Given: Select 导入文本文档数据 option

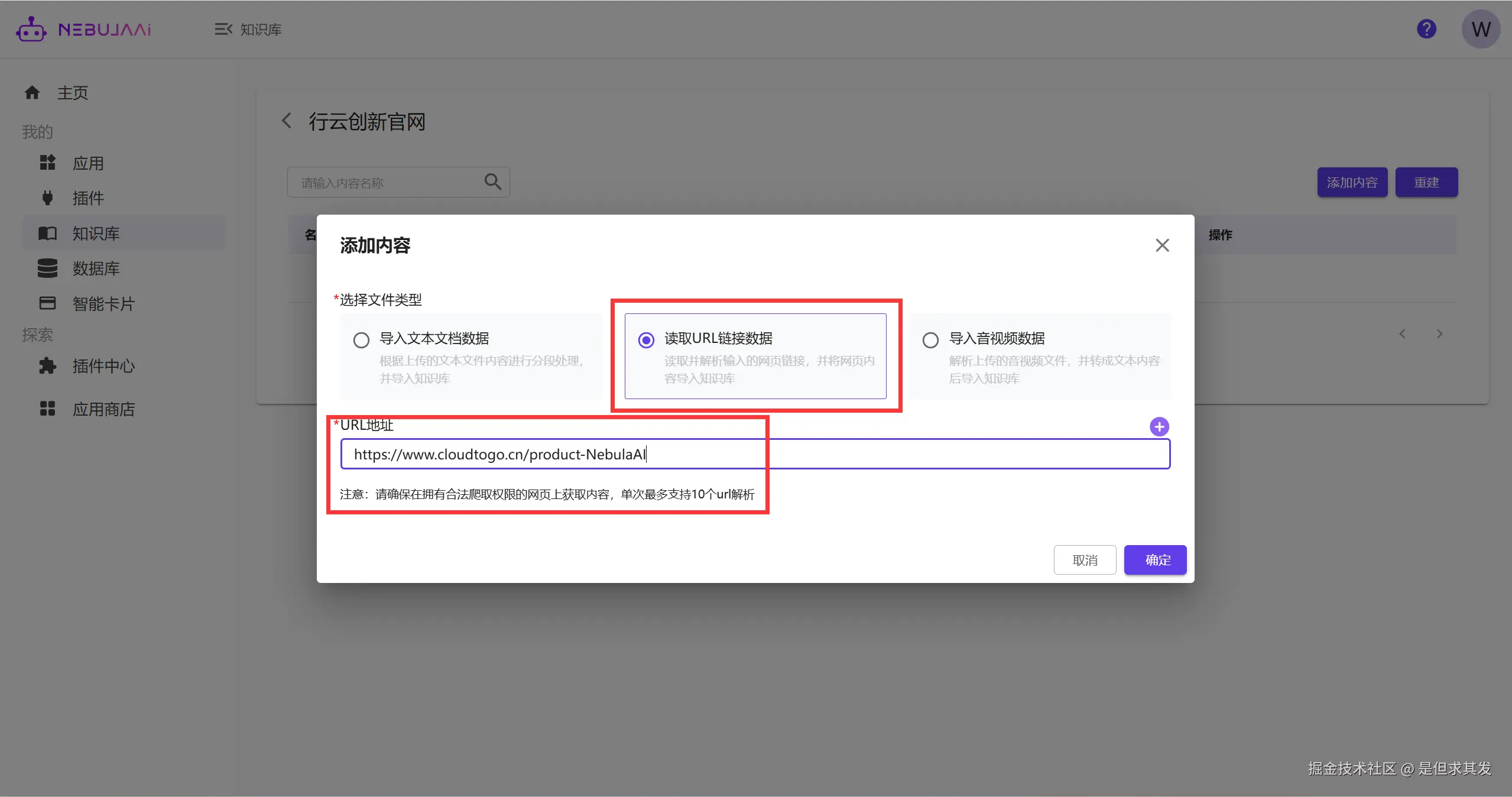Looking at the screenshot, I should pos(361,339).
